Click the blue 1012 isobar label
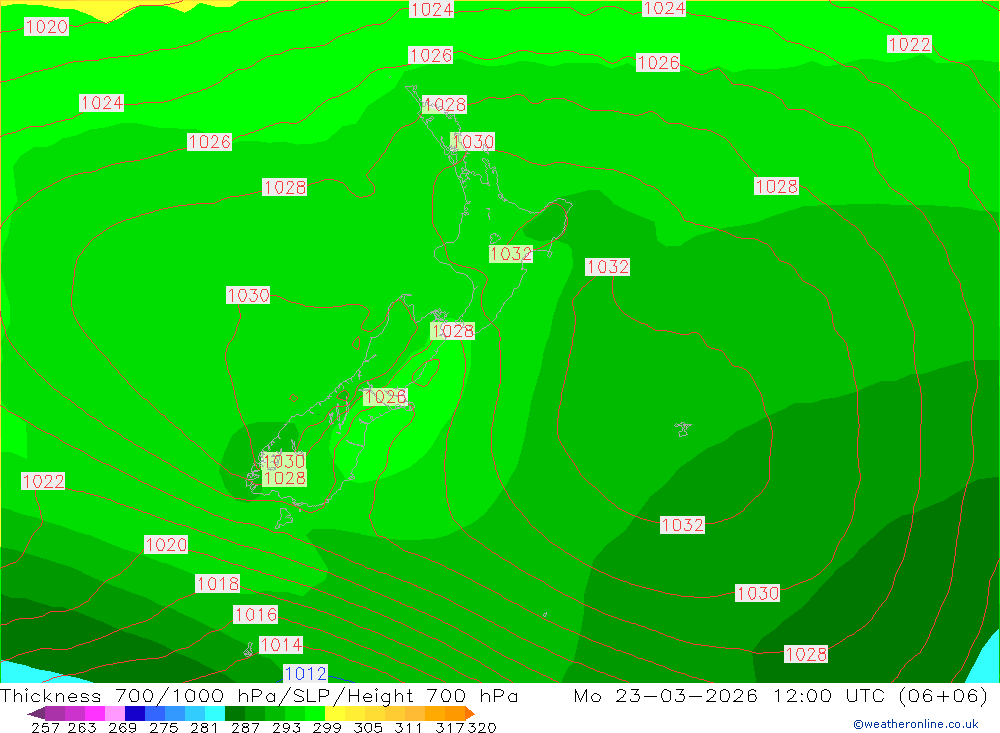Screen dimensions: 1000x733 tap(305, 674)
